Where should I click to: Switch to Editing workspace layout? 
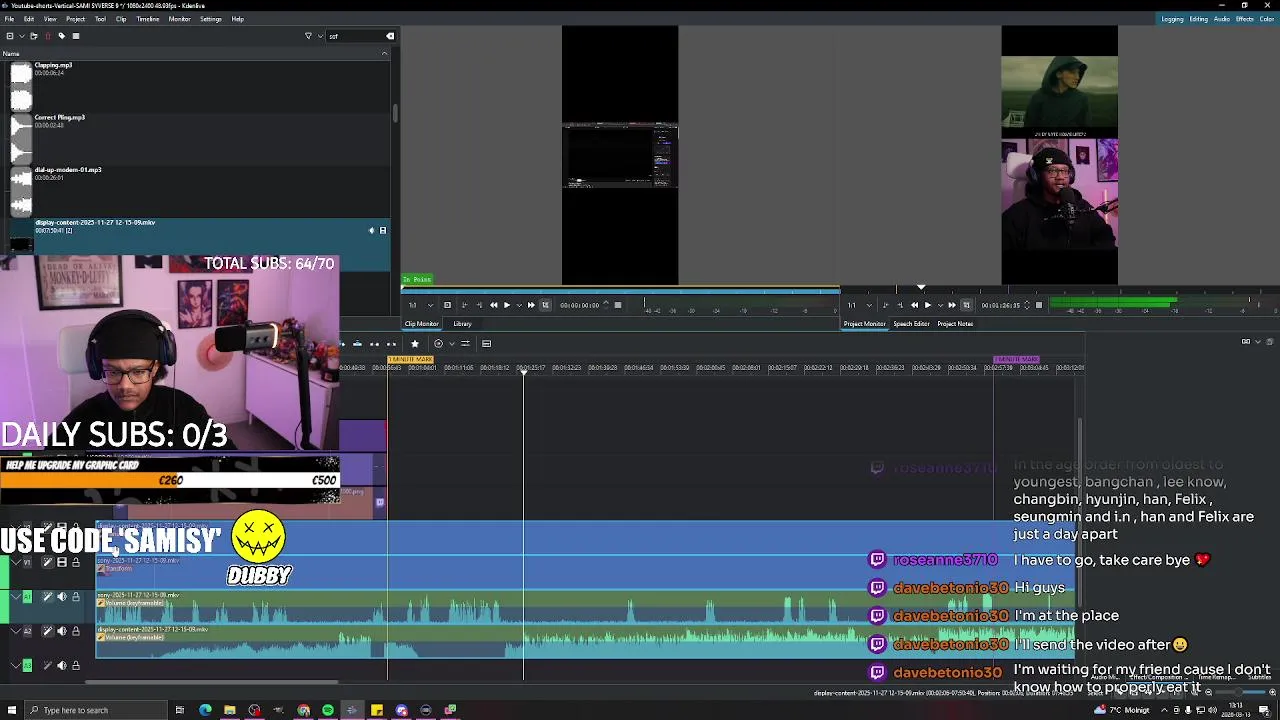click(x=1198, y=19)
